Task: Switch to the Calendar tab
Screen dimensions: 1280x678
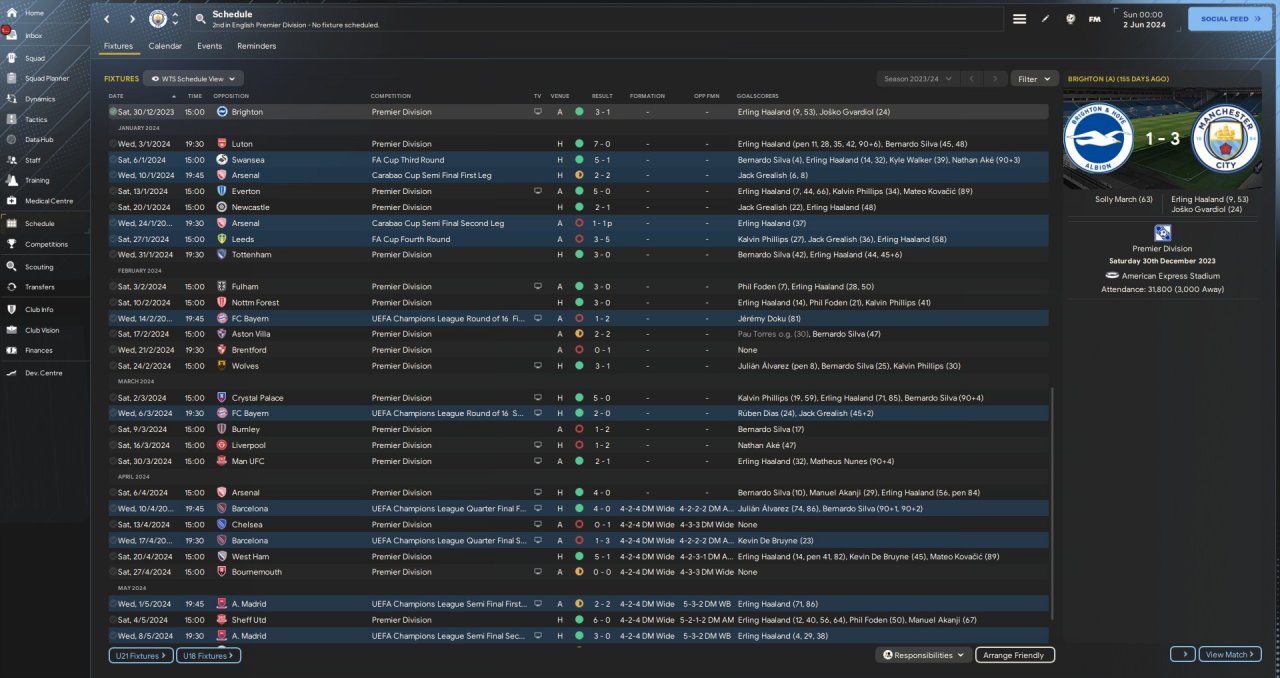Action: (165, 46)
